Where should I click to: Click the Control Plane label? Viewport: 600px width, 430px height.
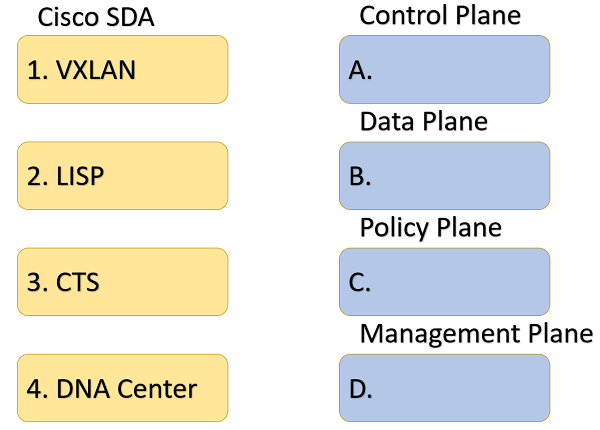tap(440, 16)
